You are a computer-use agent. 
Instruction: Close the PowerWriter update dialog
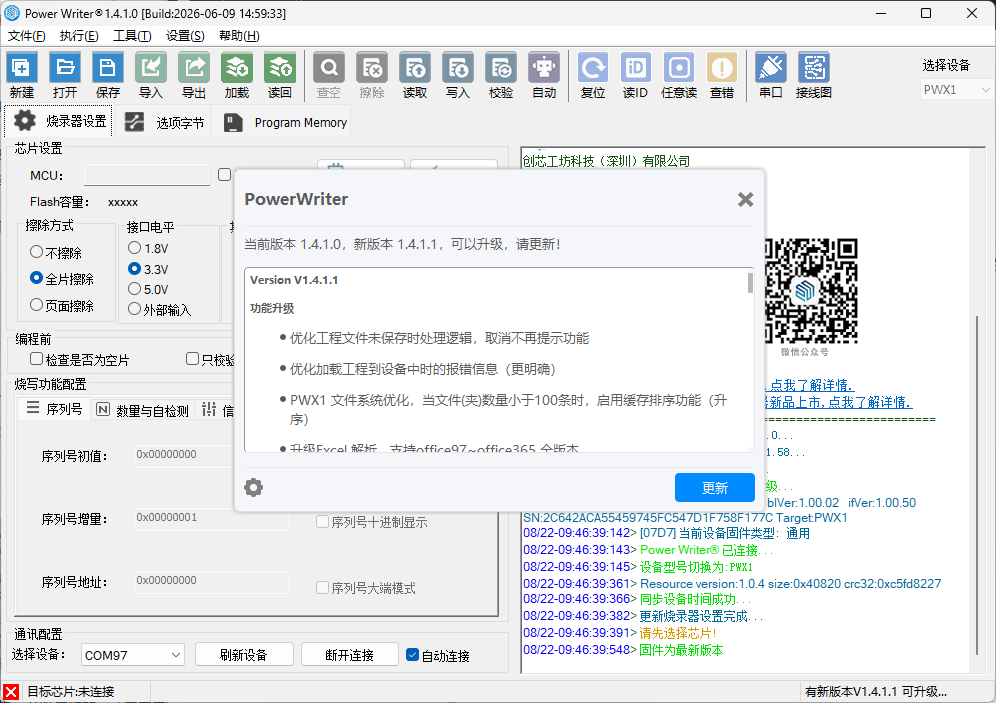[745, 199]
